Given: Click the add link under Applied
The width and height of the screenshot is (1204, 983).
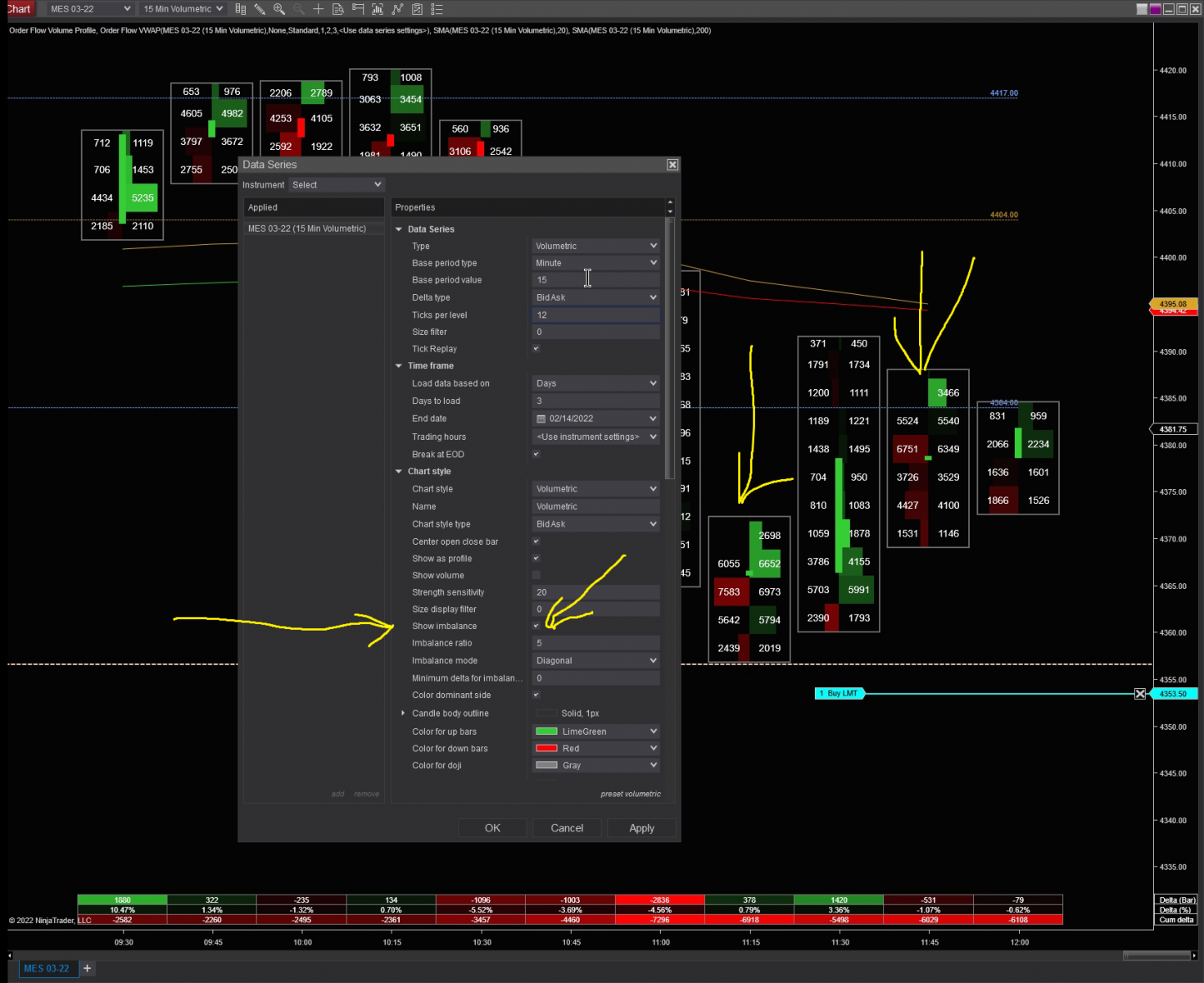Looking at the screenshot, I should click(337, 794).
